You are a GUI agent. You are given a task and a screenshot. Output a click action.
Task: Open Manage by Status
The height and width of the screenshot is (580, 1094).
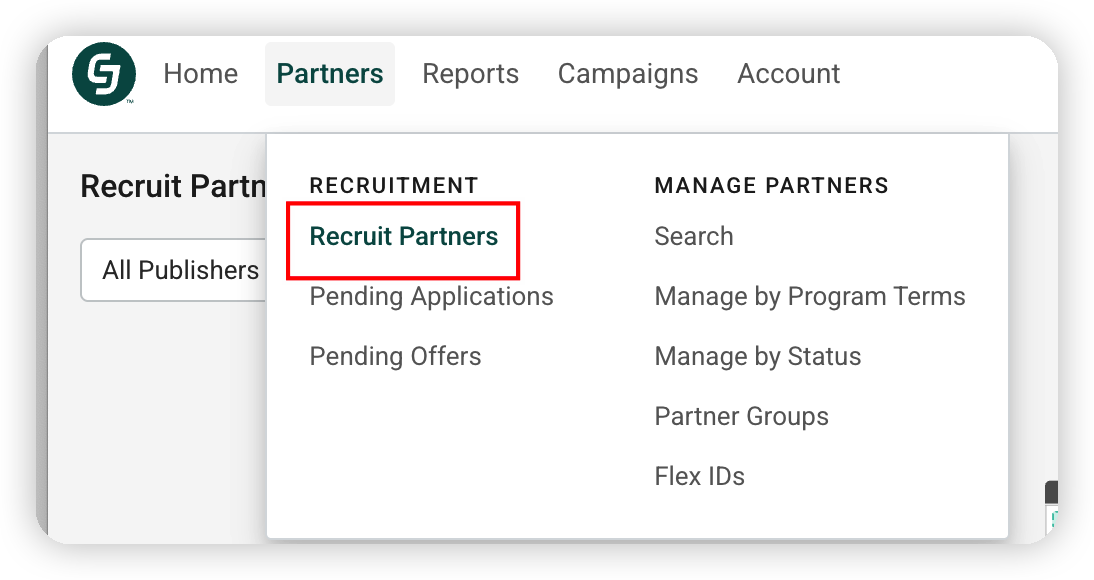click(757, 356)
